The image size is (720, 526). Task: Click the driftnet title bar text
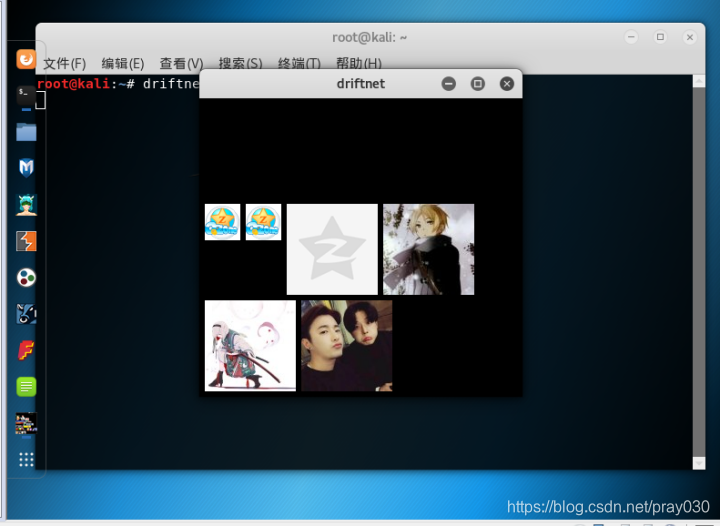(360, 84)
